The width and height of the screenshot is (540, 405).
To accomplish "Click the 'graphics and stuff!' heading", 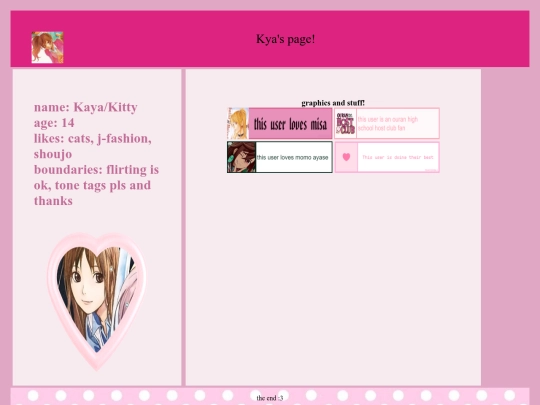I will coord(333,103).
